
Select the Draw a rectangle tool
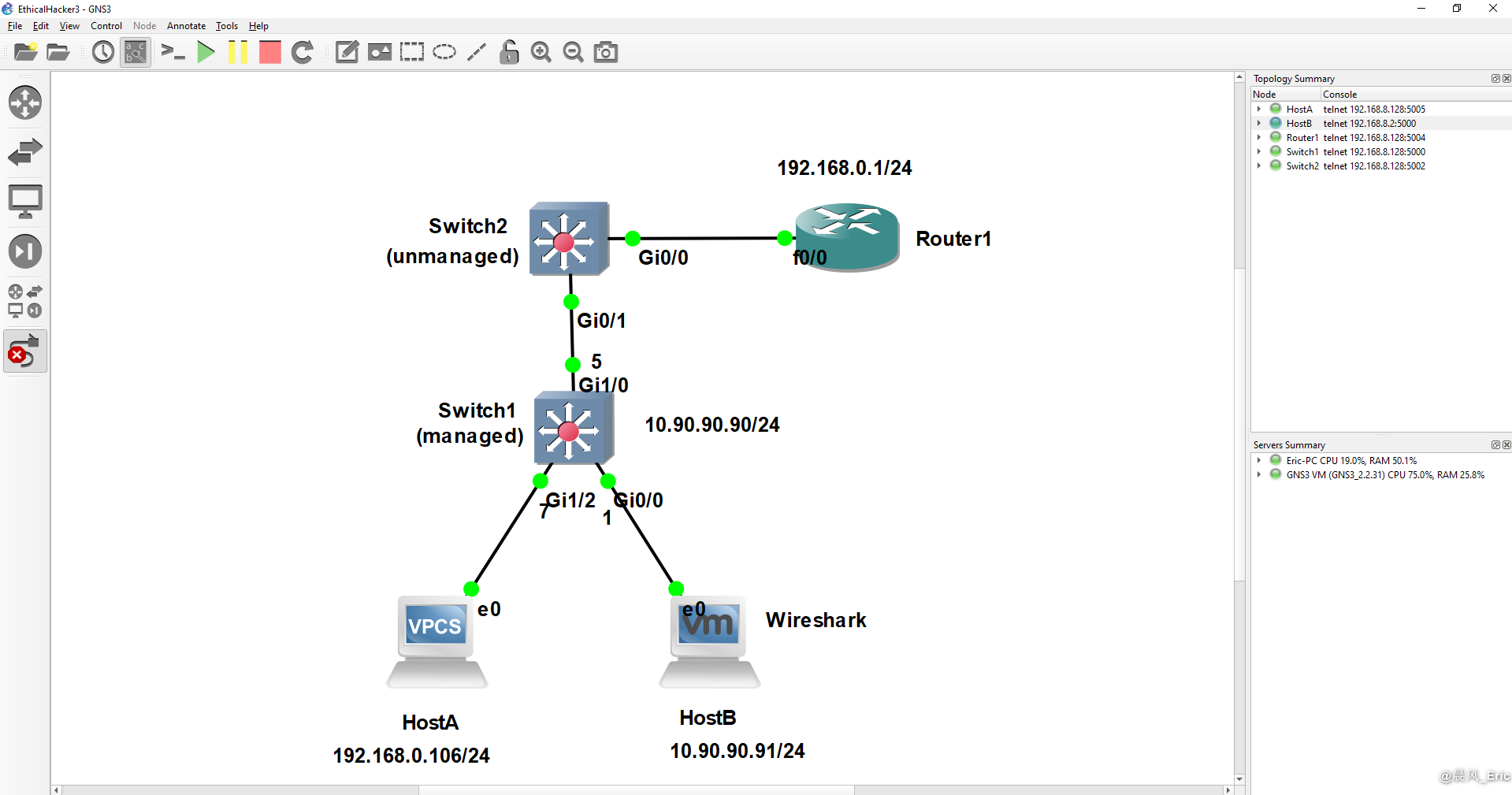coord(412,52)
